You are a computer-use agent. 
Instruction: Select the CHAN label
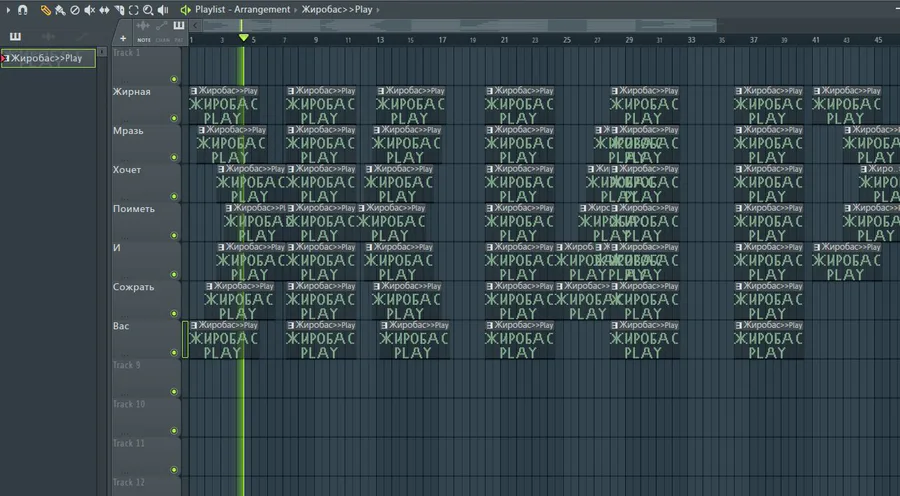pos(162,40)
